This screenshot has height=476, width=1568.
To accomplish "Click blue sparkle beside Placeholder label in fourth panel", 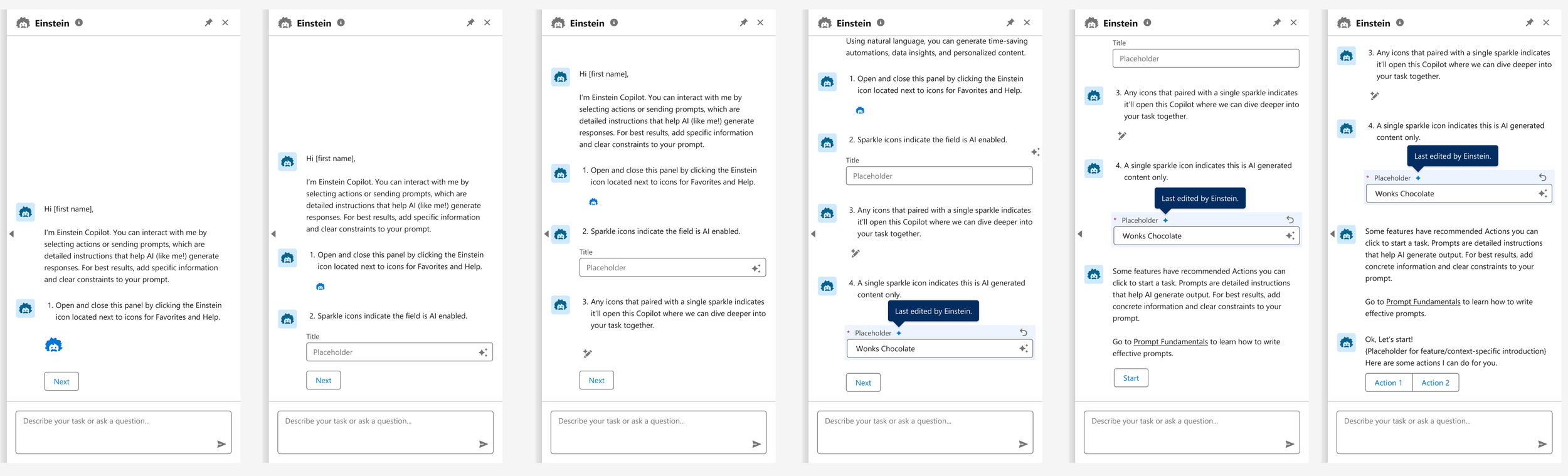I will coord(899,333).
